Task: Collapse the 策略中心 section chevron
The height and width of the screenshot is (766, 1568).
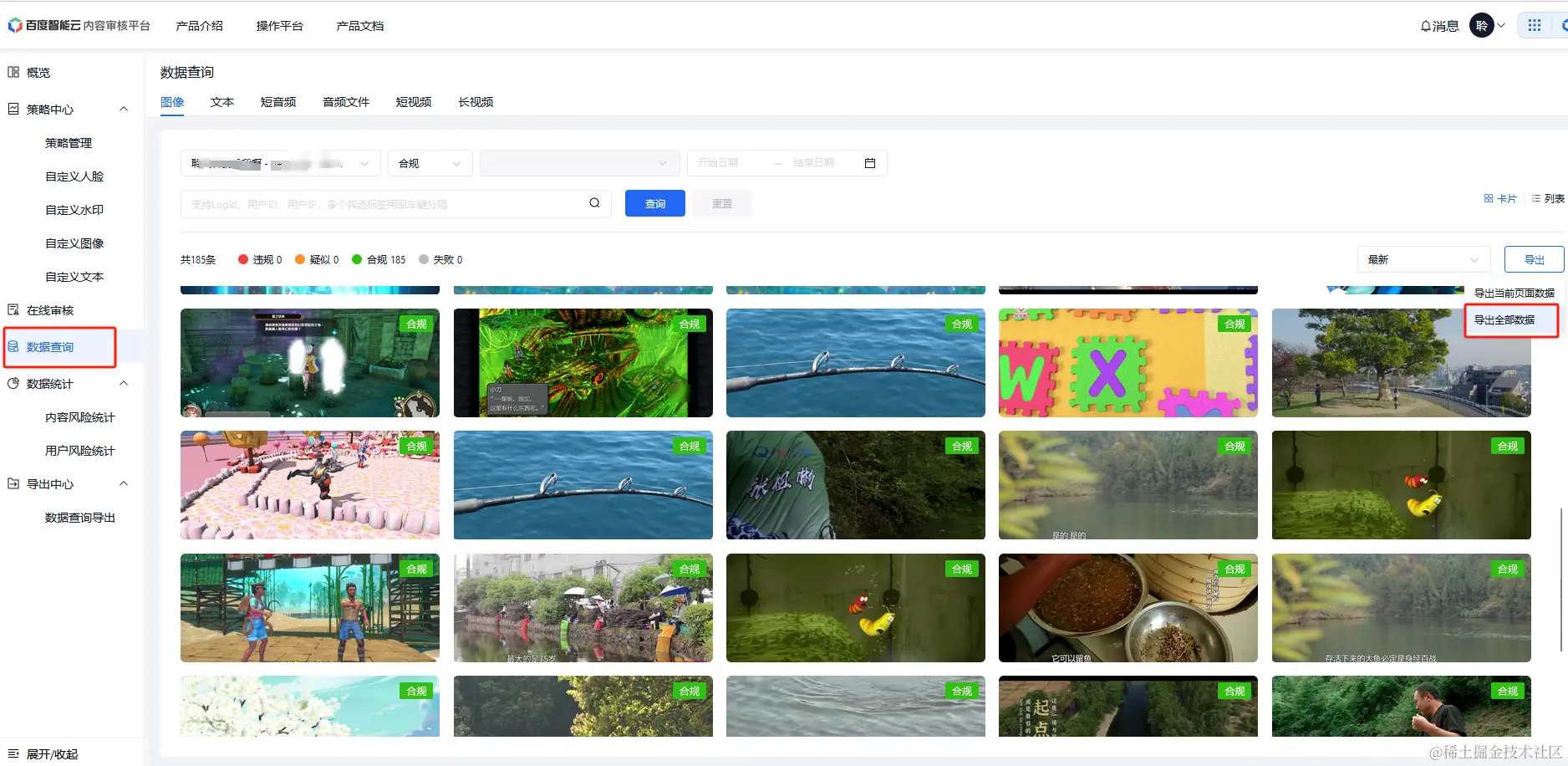Action: tap(124, 109)
